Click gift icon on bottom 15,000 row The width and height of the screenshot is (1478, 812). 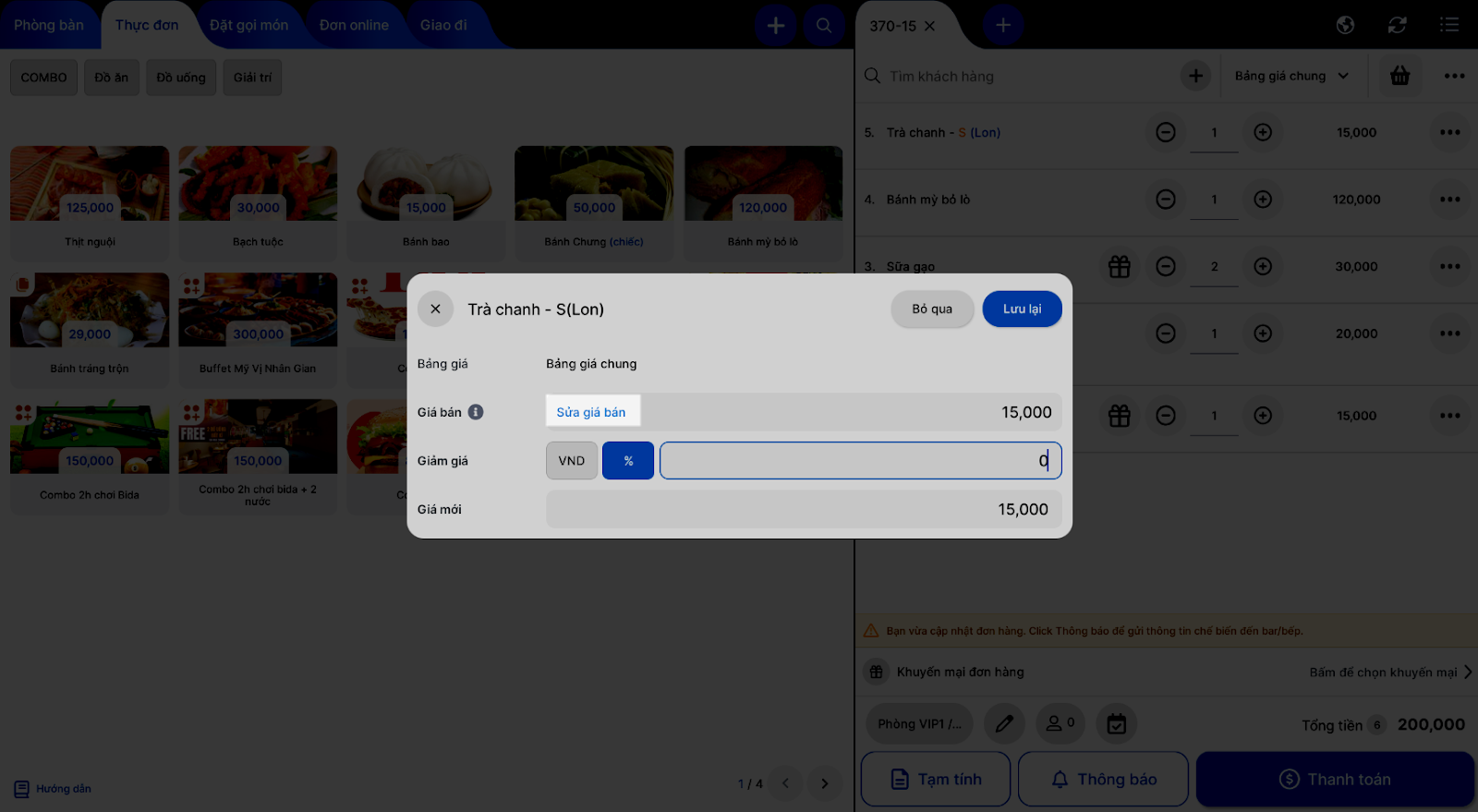1119,416
